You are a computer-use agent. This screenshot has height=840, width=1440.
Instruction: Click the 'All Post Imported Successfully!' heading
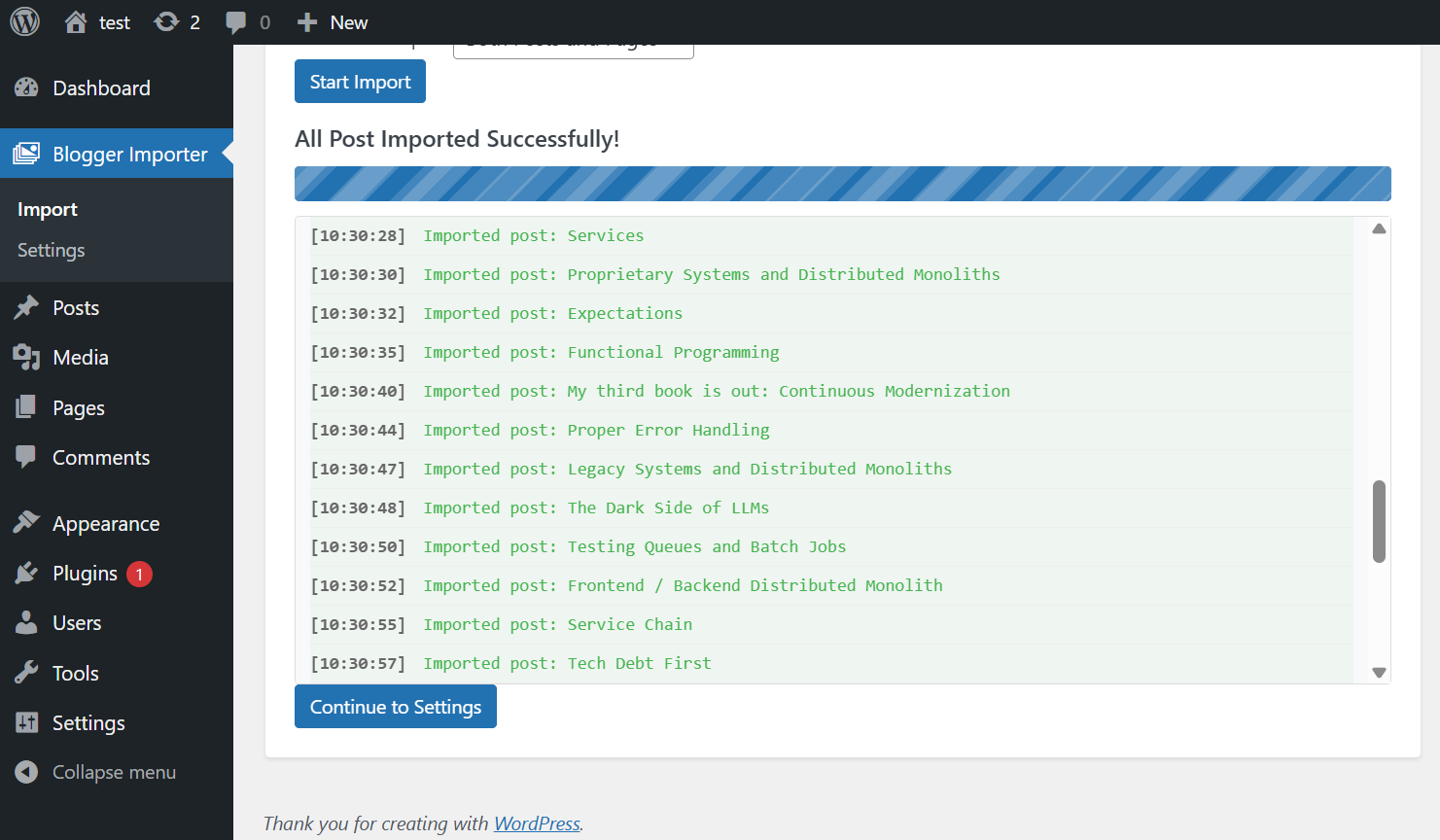457,139
